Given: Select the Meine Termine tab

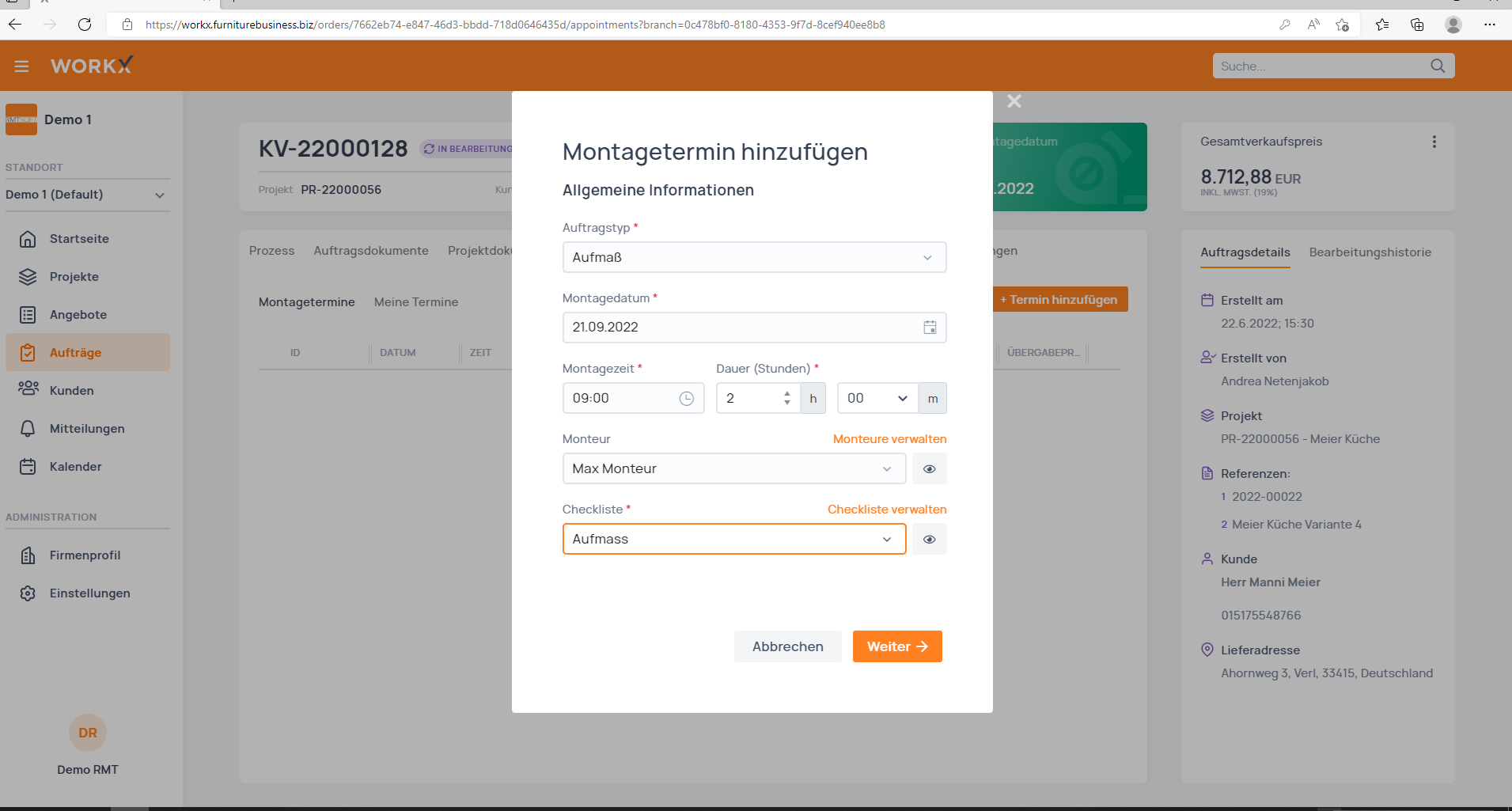Looking at the screenshot, I should (416, 302).
